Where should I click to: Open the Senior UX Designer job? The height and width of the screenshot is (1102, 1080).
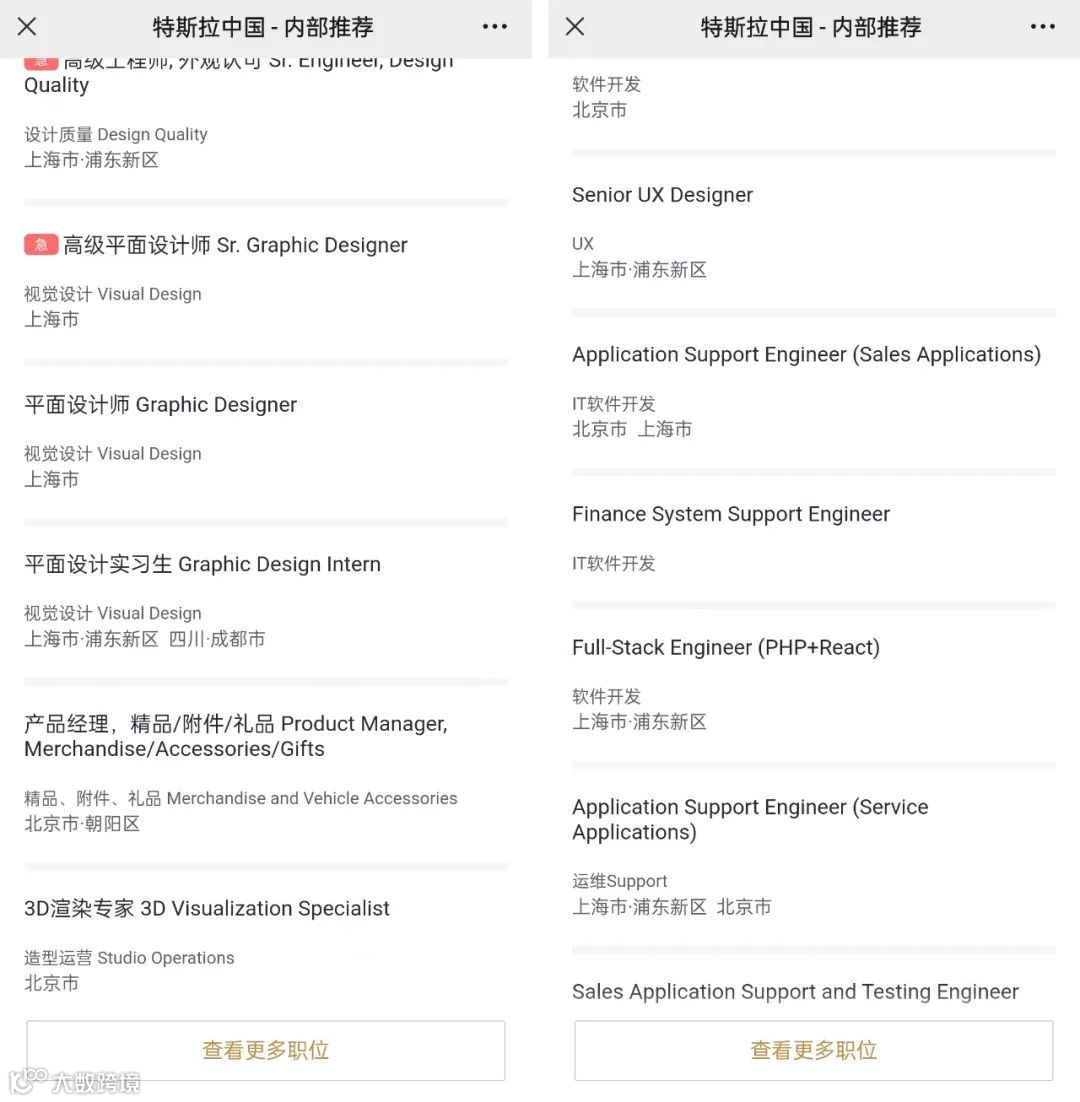662,195
